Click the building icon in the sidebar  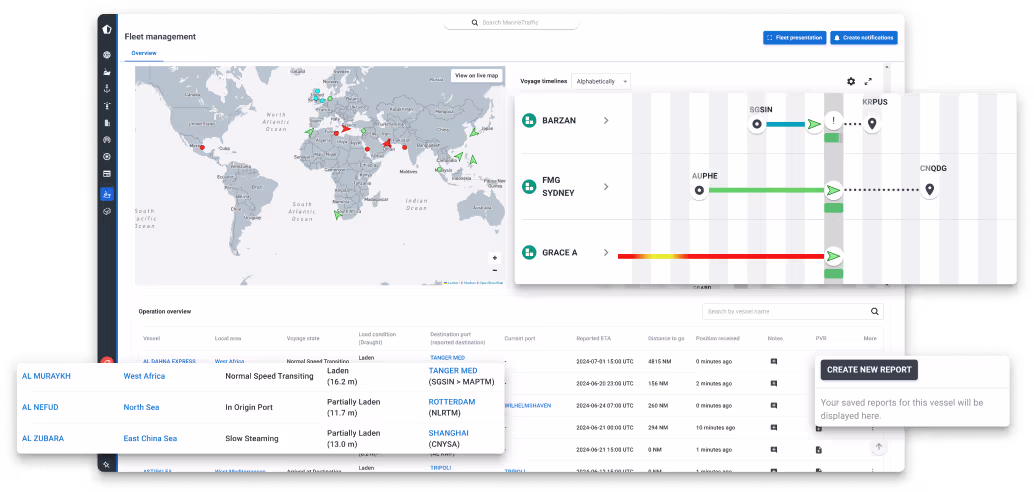[107, 123]
